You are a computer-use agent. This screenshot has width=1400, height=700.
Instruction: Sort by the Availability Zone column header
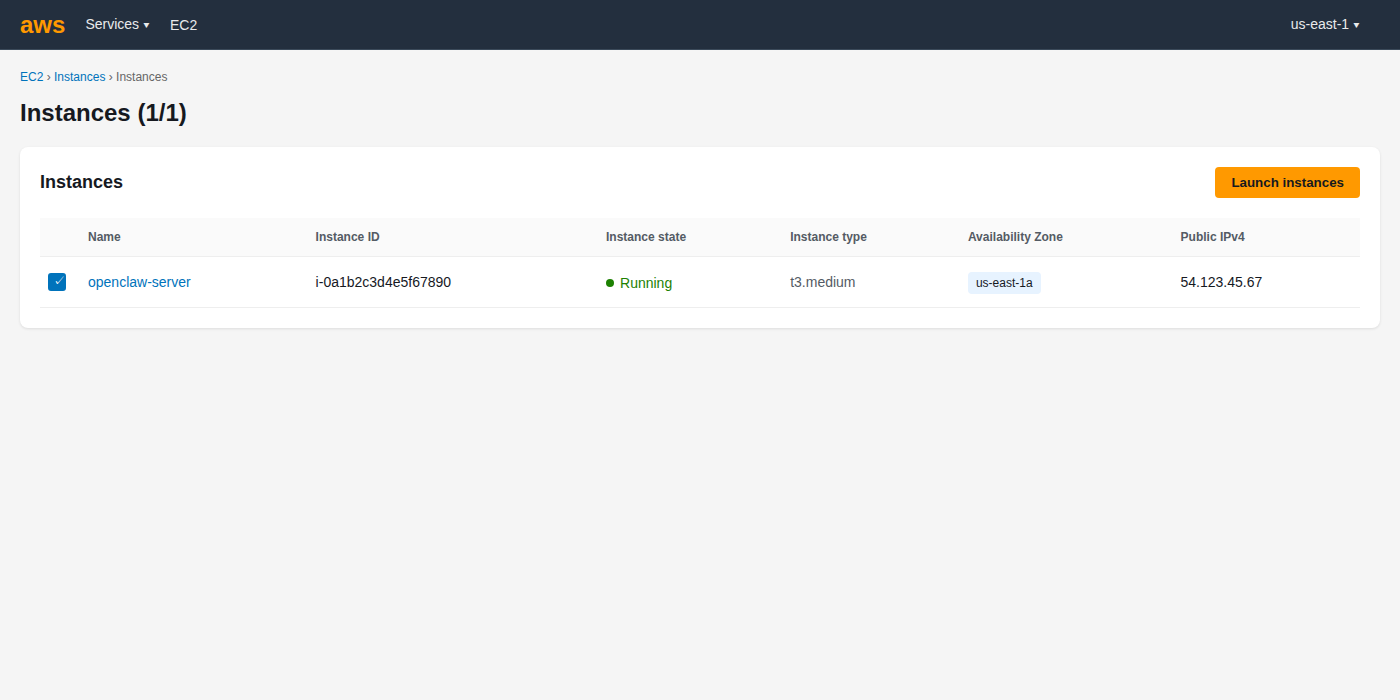tap(1015, 237)
